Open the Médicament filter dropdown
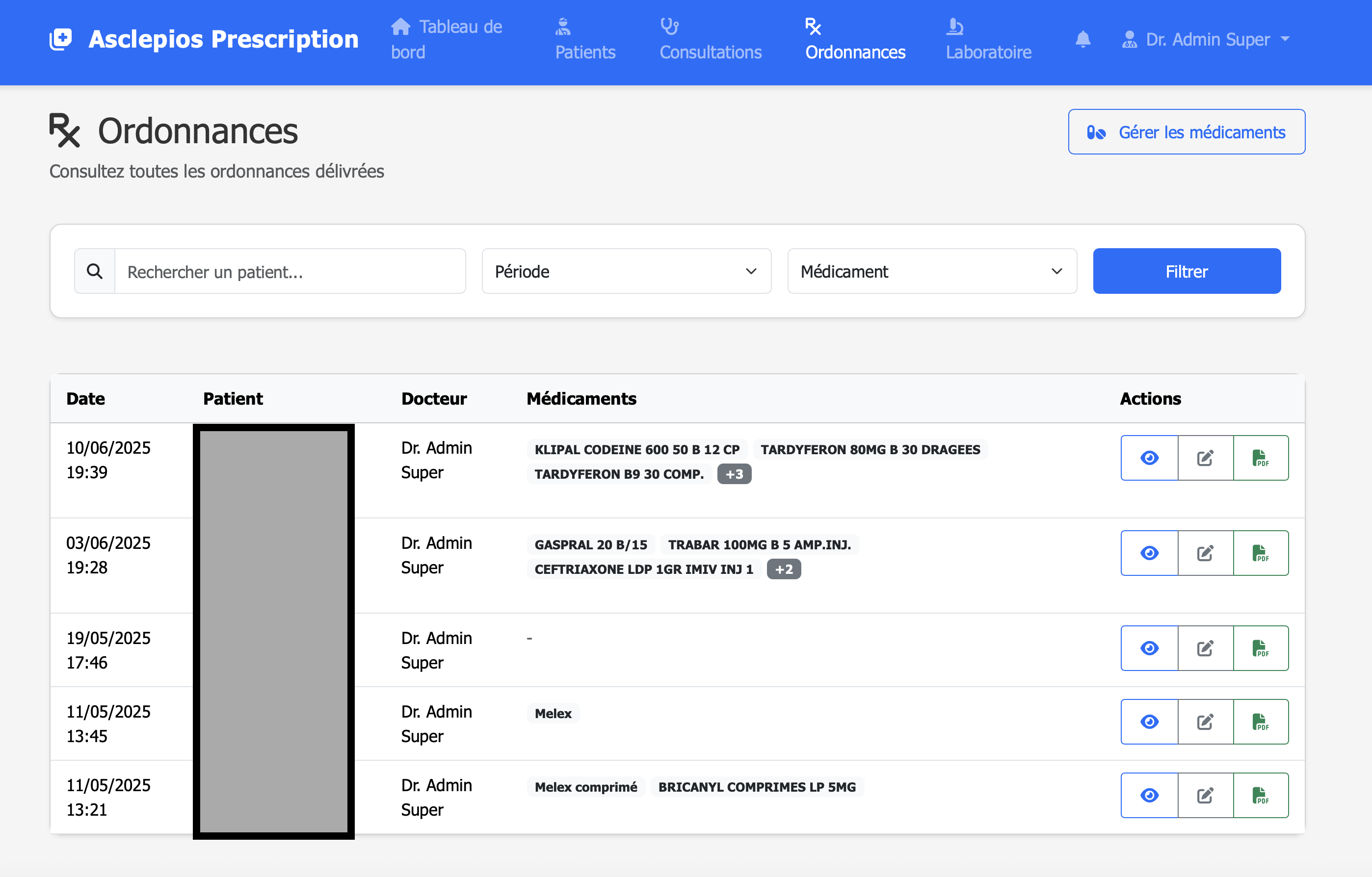This screenshot has width=1372, height=877. coord(931,271)
